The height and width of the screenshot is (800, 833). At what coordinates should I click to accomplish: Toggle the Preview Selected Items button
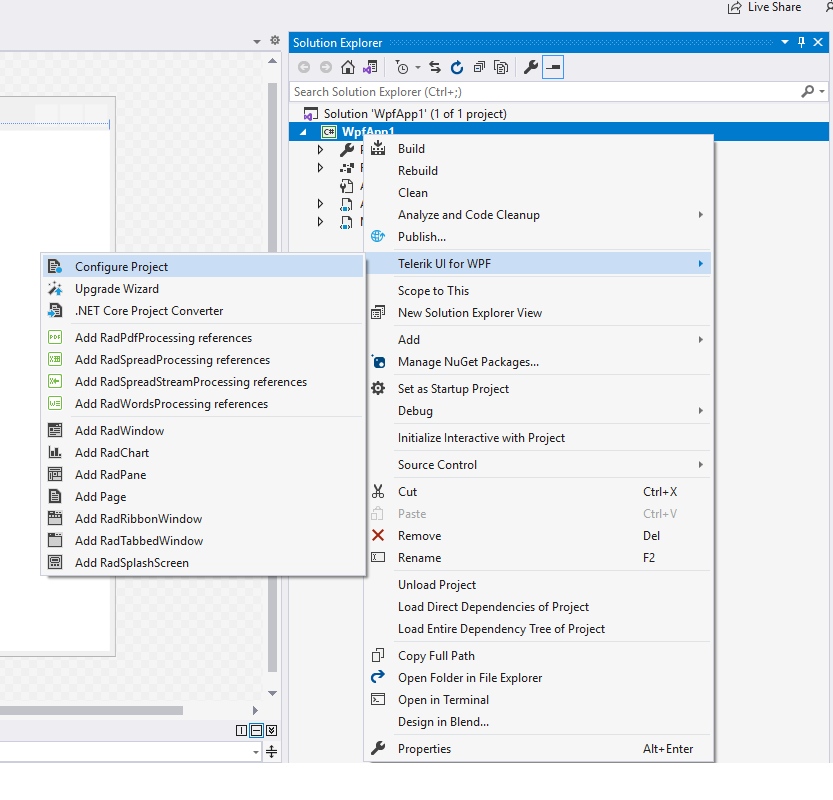coord(552,67)
